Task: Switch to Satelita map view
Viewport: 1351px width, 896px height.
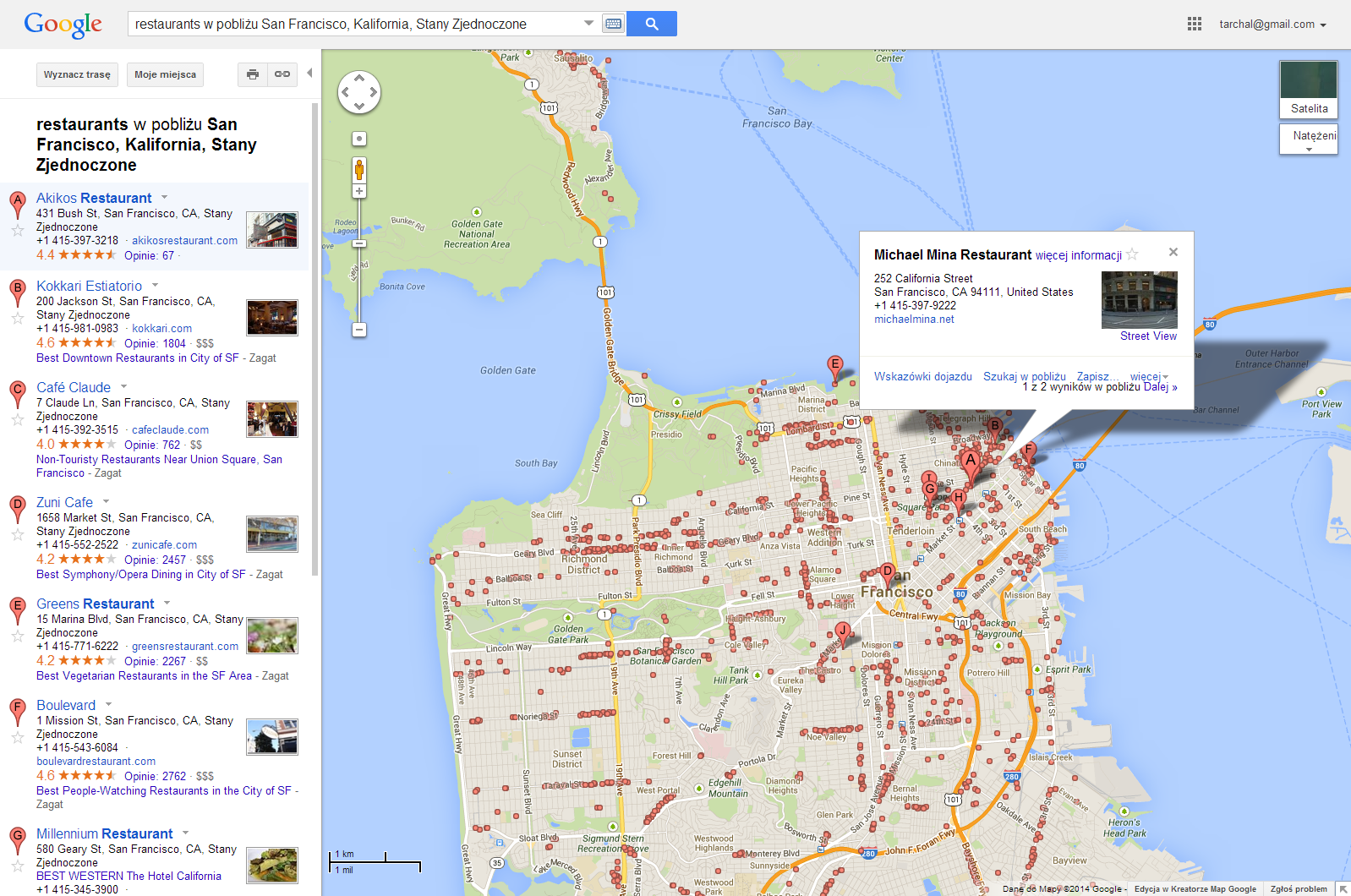Action: tap(1309, 90)
